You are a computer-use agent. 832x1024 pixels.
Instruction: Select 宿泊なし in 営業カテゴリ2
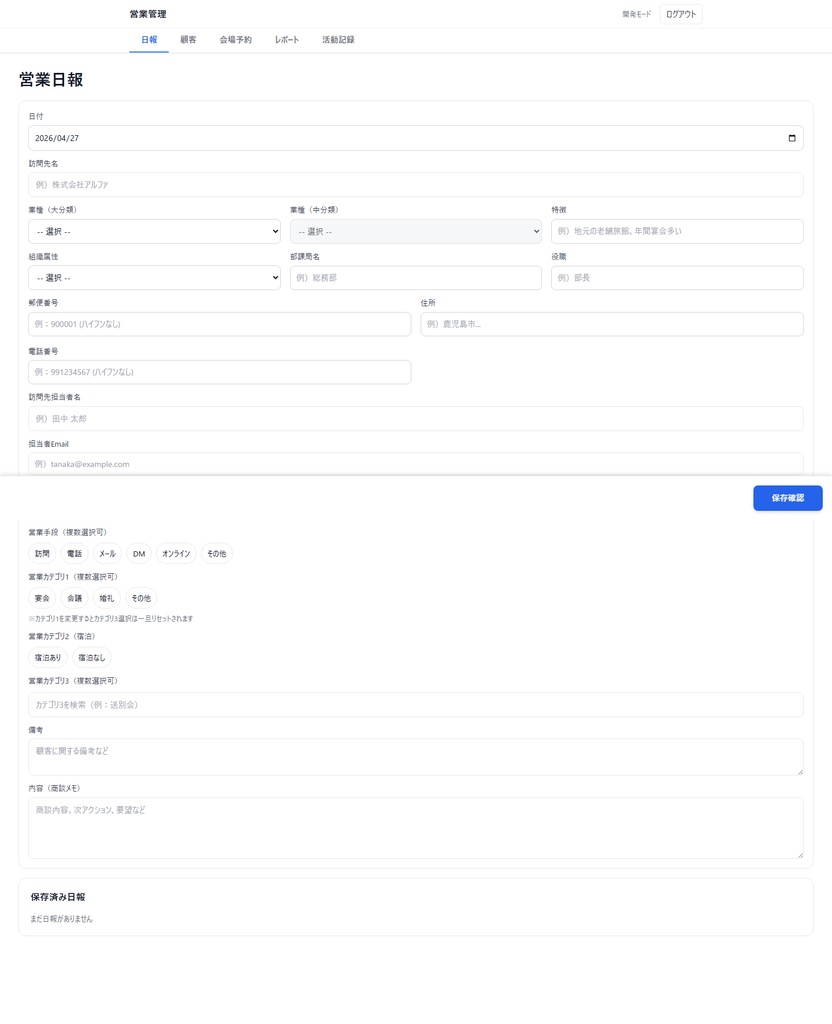(91, 657)
